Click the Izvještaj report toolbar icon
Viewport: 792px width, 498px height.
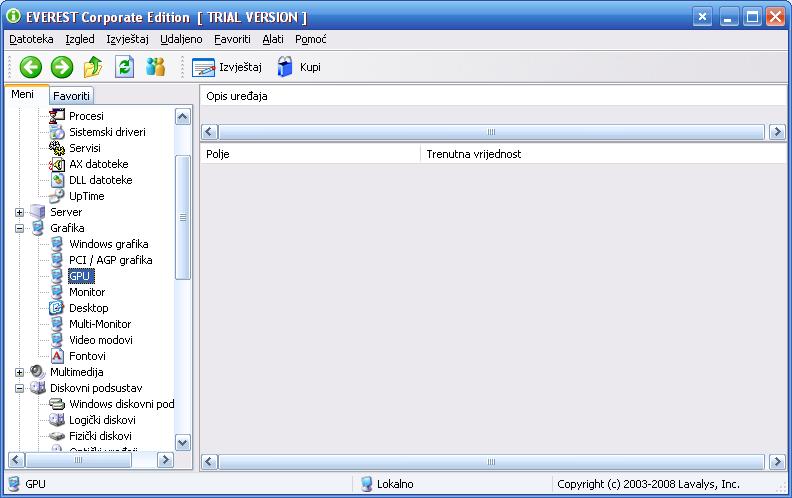pos(203,67)
